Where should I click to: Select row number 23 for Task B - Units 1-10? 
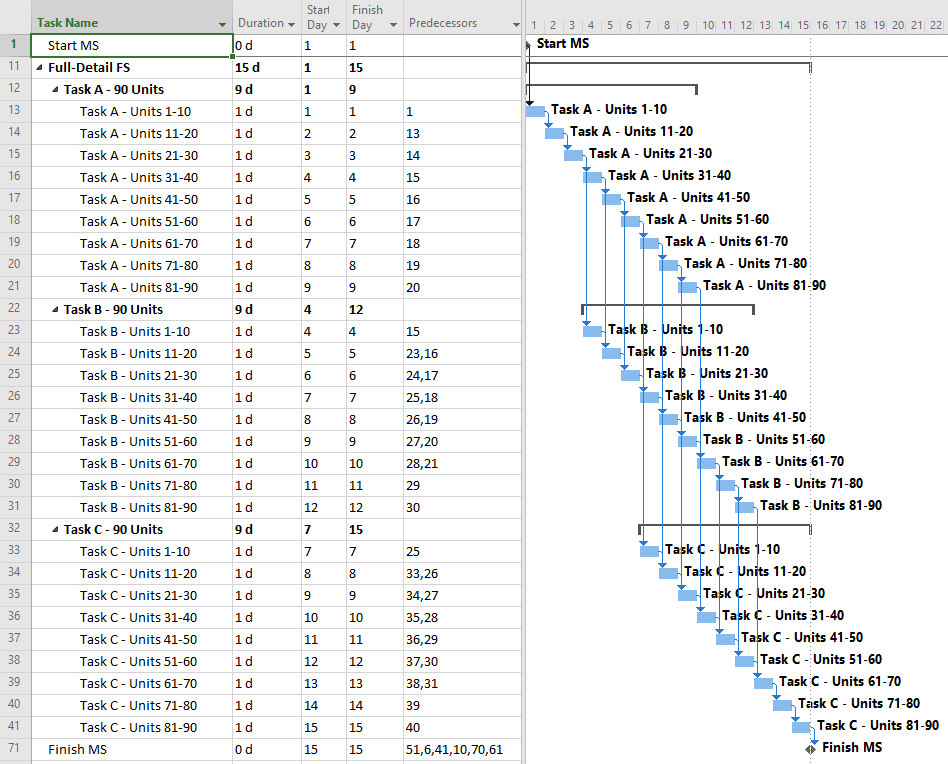[14, 331]
